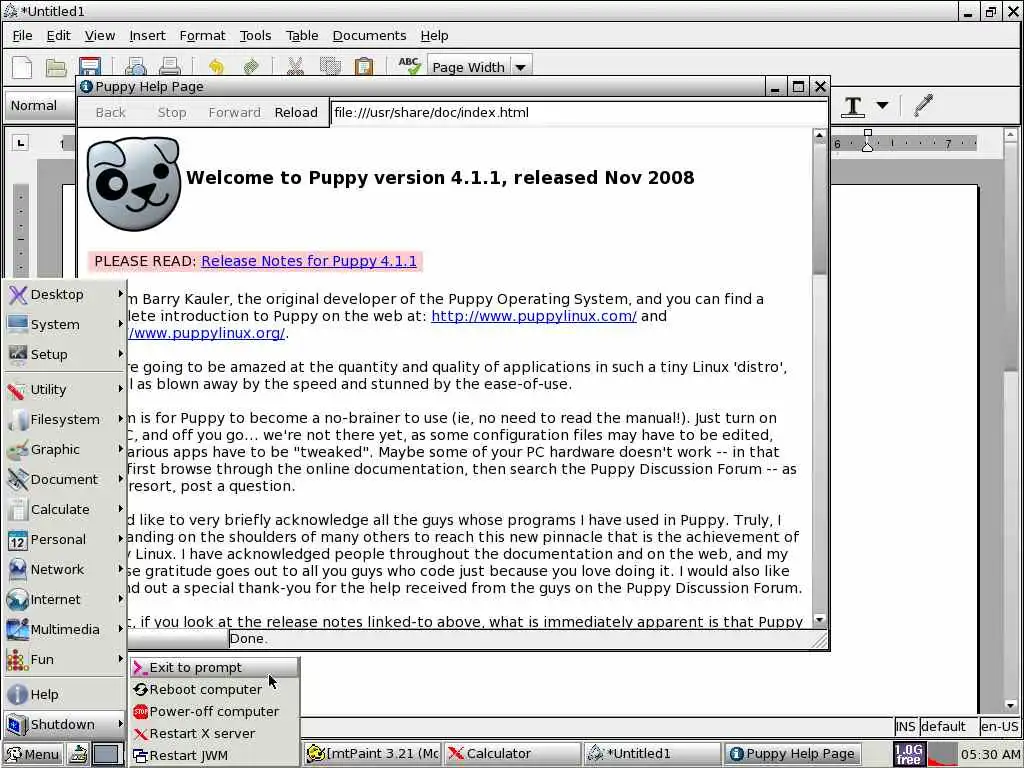The width and height of the screenshot is (1024, 768).
Task: Click the yellow Undo arrow icon
Action: (216, 67)
